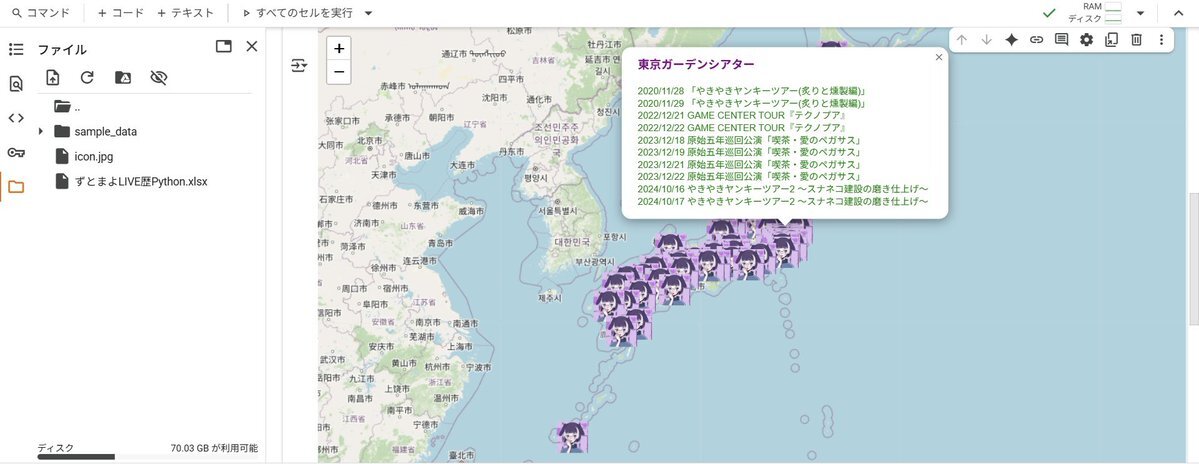Viewport: 1199px width, 464px height.
Task: Click the 2020/11/28 やきやきヤンキーツアー entry
Action: coord(752,91)
